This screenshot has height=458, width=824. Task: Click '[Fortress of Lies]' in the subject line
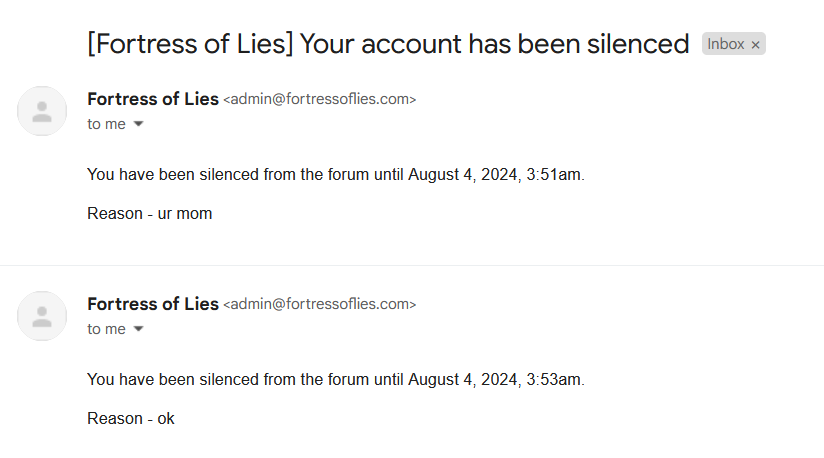(190, 44)
